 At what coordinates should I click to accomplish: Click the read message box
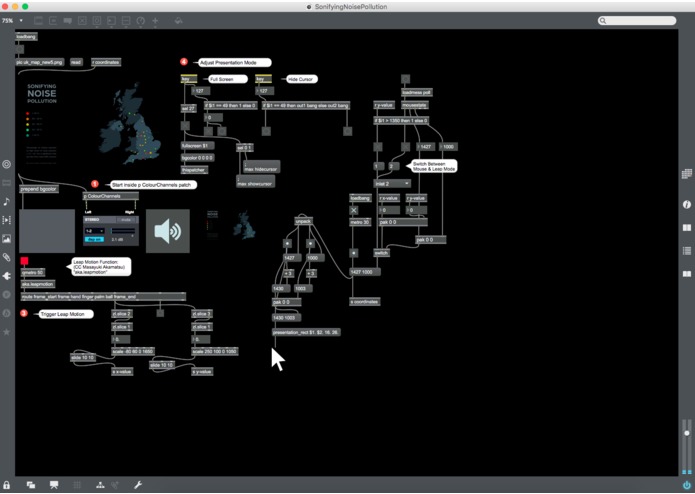point(76,62)
